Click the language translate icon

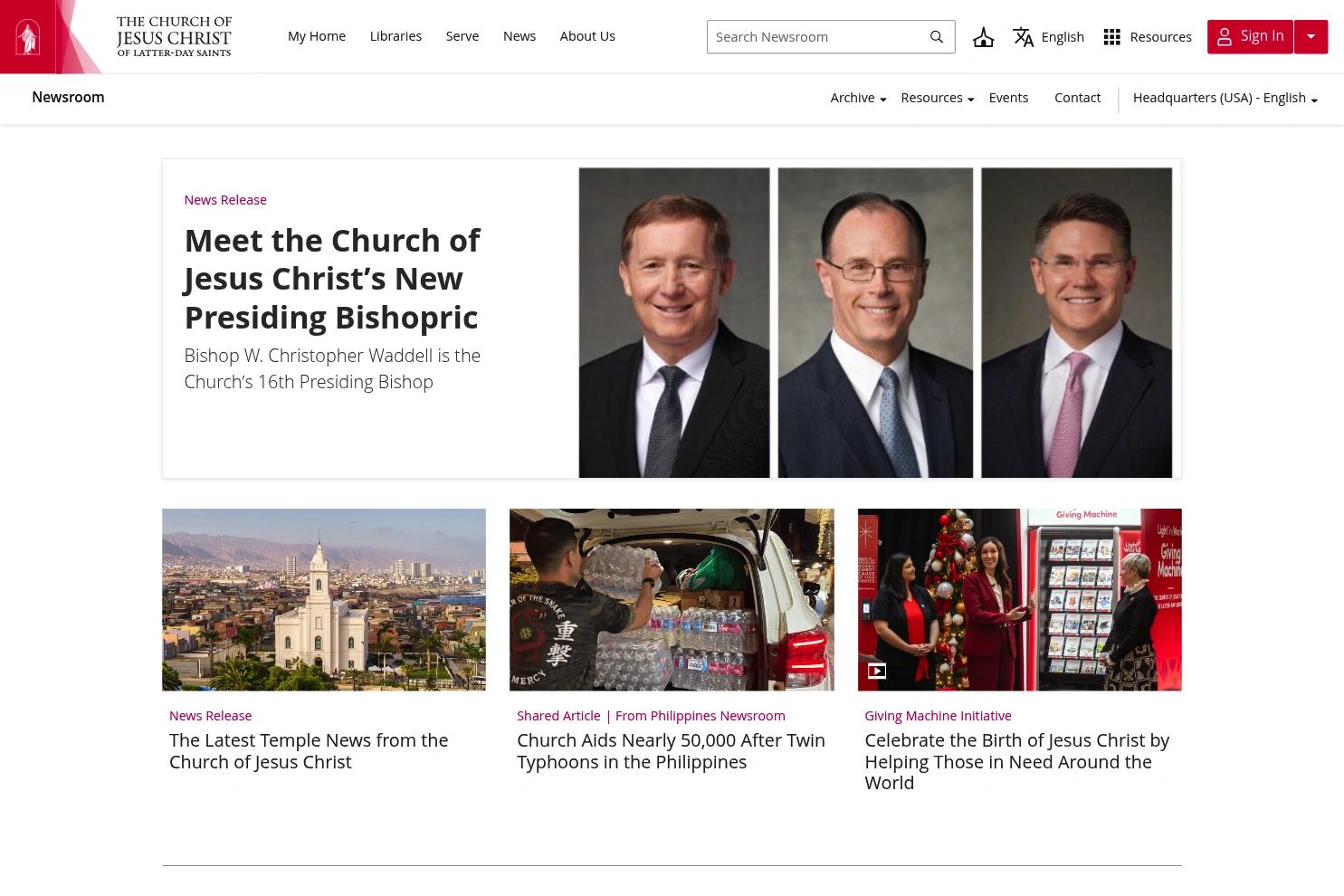click(x=1024, y=37)
